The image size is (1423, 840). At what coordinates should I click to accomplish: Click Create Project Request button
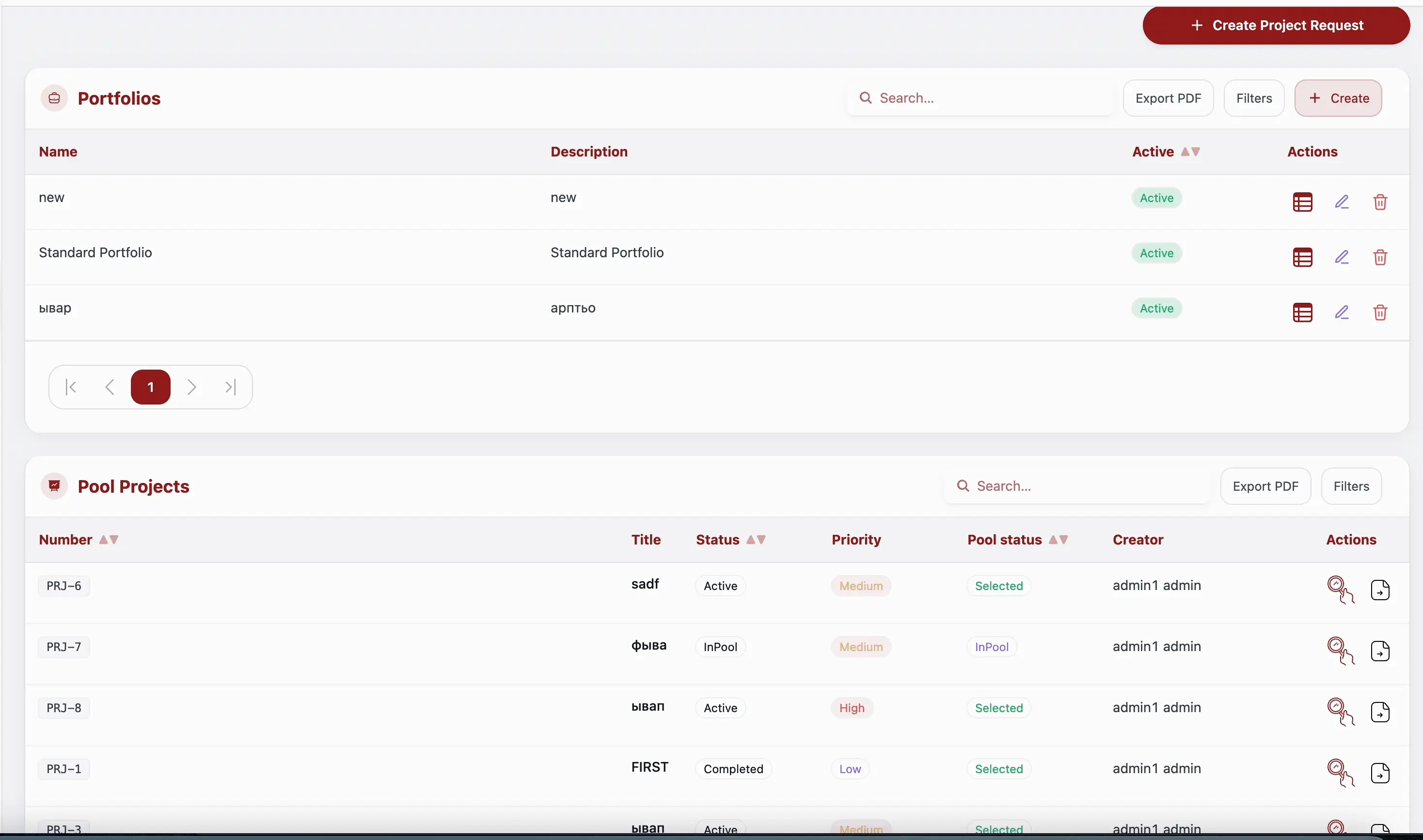1276,26
